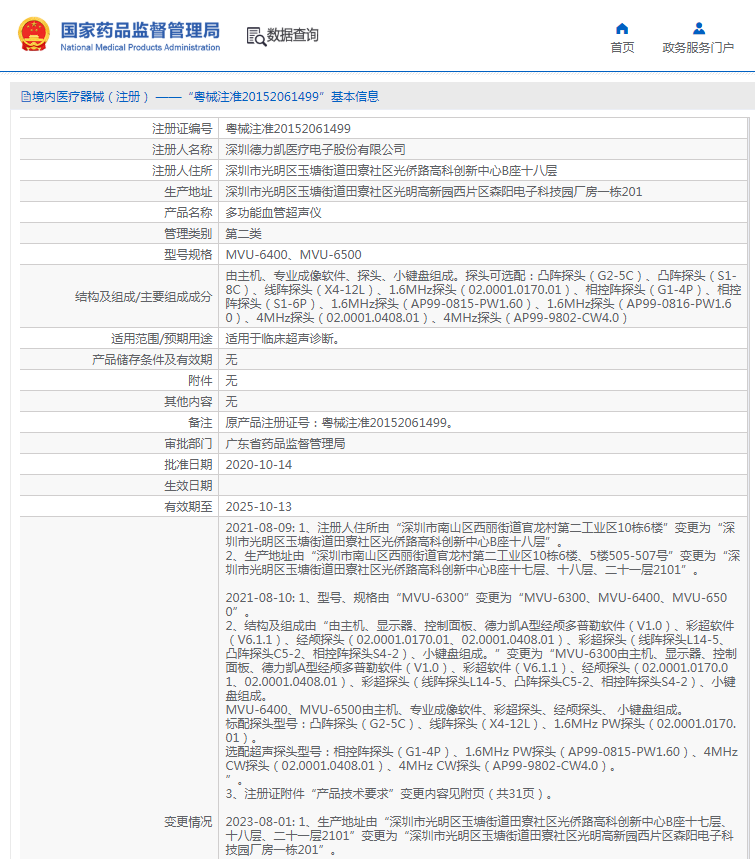
Task: Open the 数据查询 search icon
Action: click(256, 36)
